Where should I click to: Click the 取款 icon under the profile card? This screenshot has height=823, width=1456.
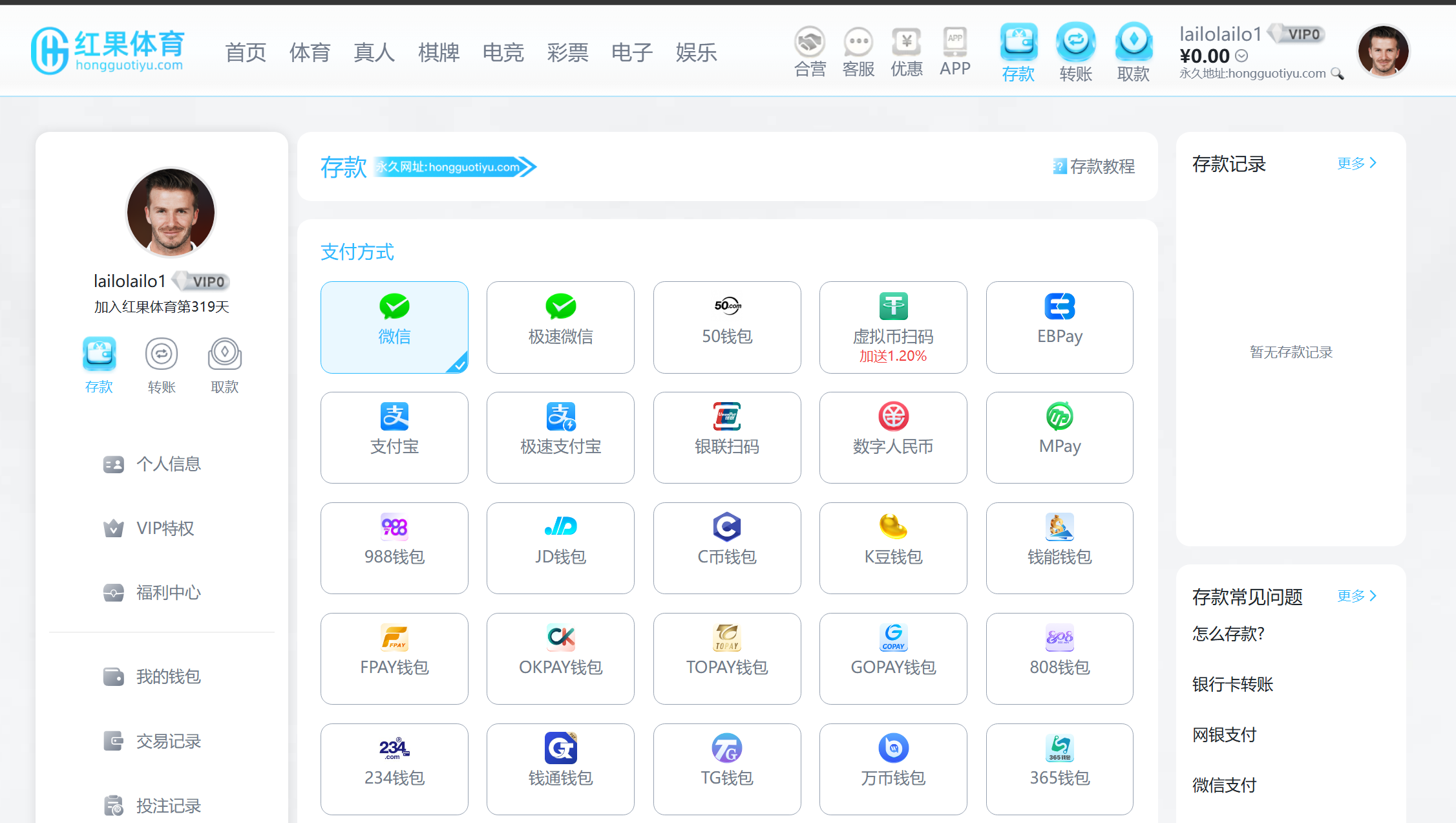tap(225, 365)
